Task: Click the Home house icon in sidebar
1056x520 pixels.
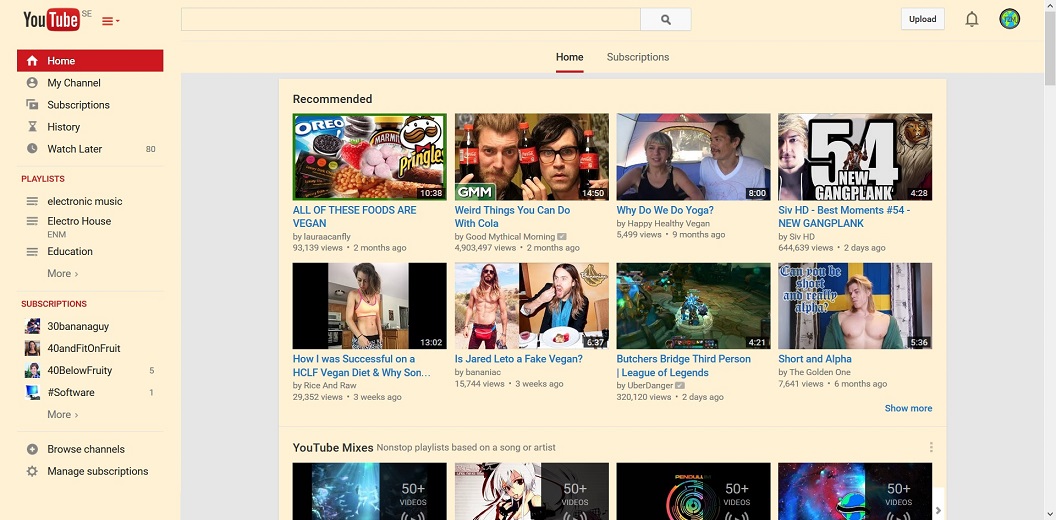Action: click(x=32, y=61)
